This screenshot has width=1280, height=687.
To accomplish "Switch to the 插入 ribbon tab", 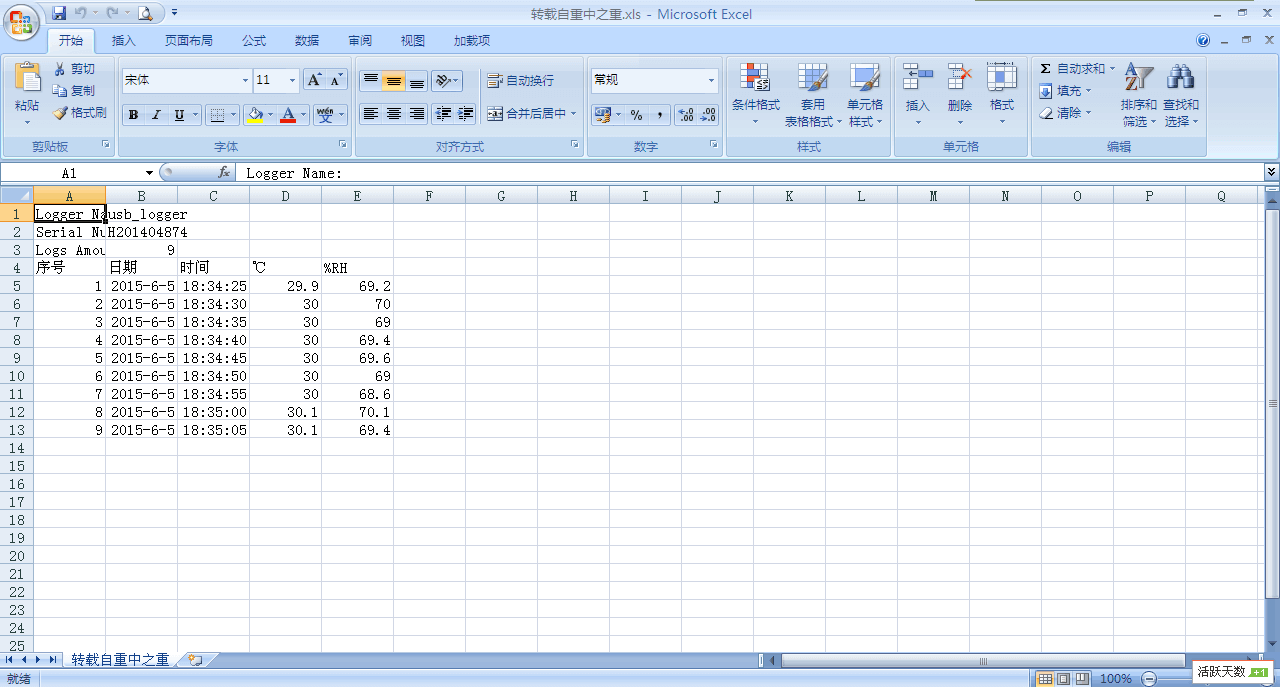I will pyautogui.click(x=124, y=41).
